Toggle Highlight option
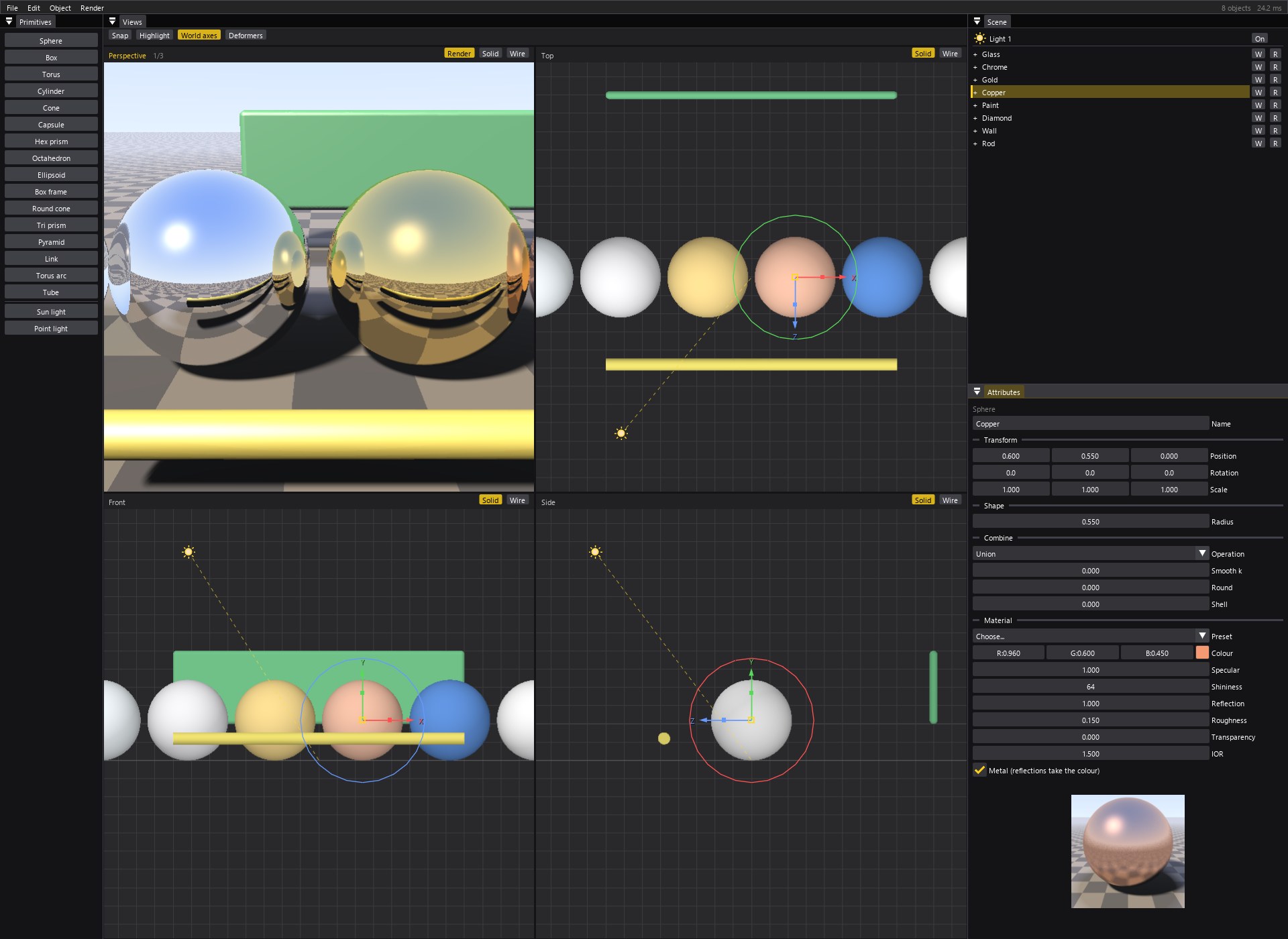 154,36
